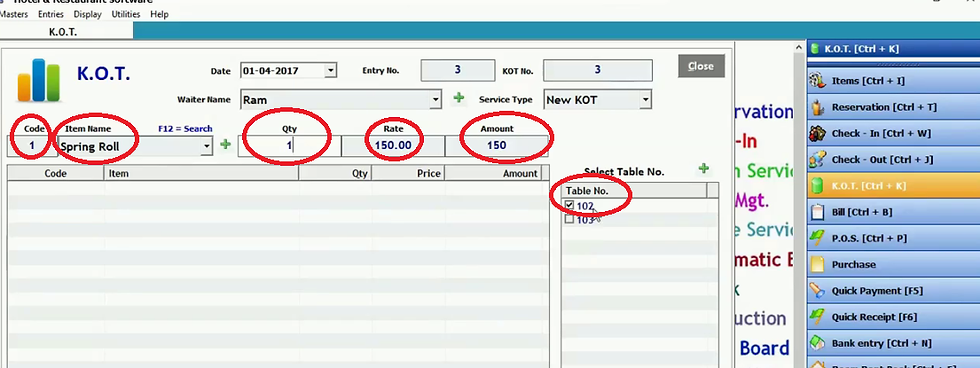Screen dimensions: 980x368
Task: Click the Table No. column header
Action: (x=634, y=191)
